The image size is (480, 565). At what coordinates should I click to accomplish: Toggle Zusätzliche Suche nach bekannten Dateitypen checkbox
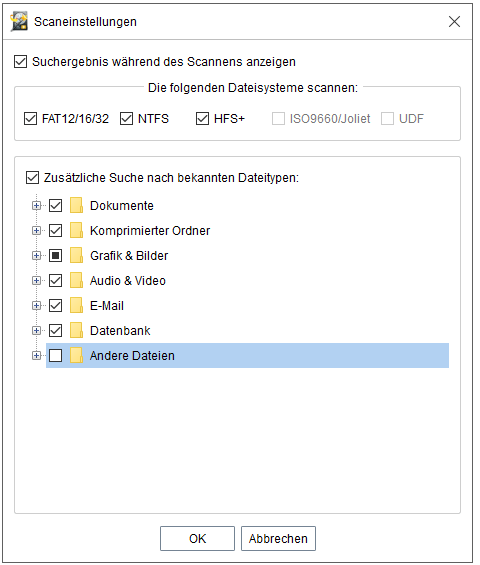click(32, 178)
